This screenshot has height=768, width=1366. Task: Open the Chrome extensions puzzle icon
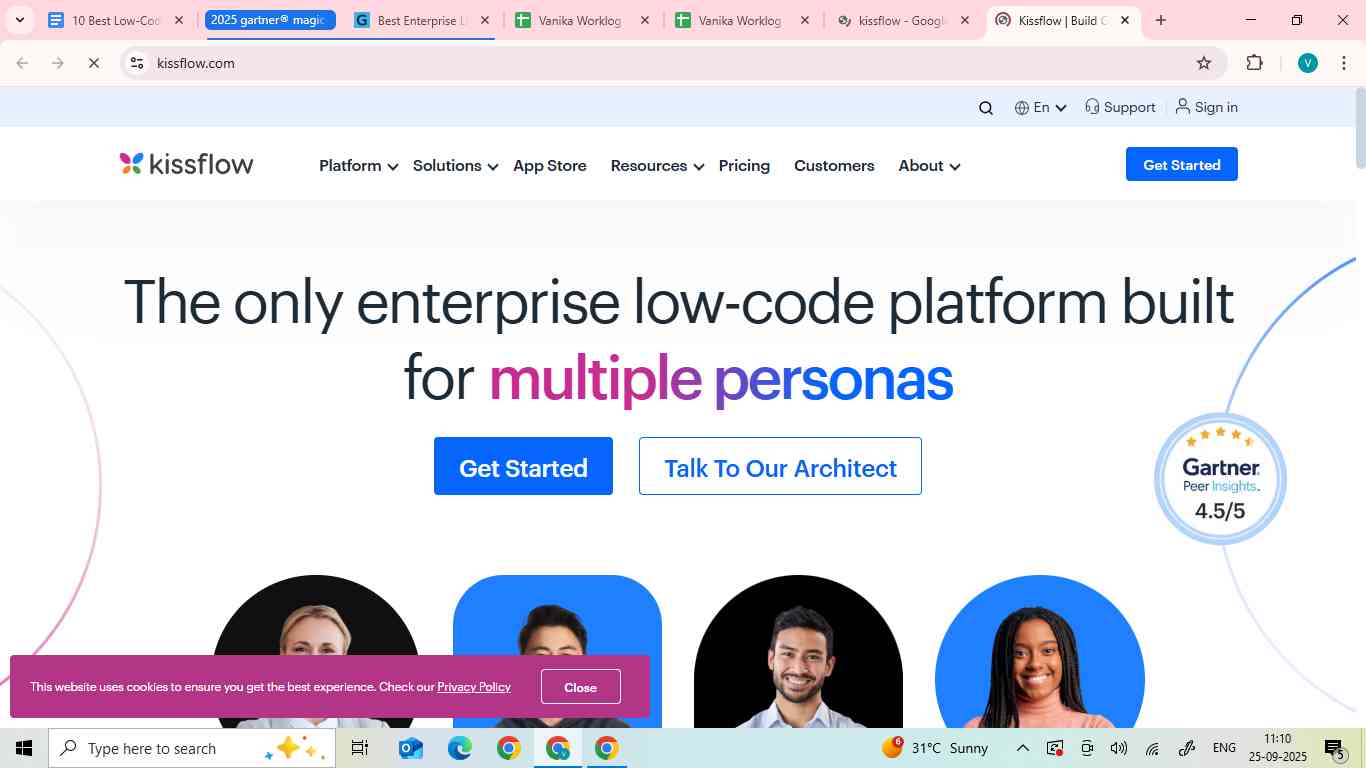1254,63
